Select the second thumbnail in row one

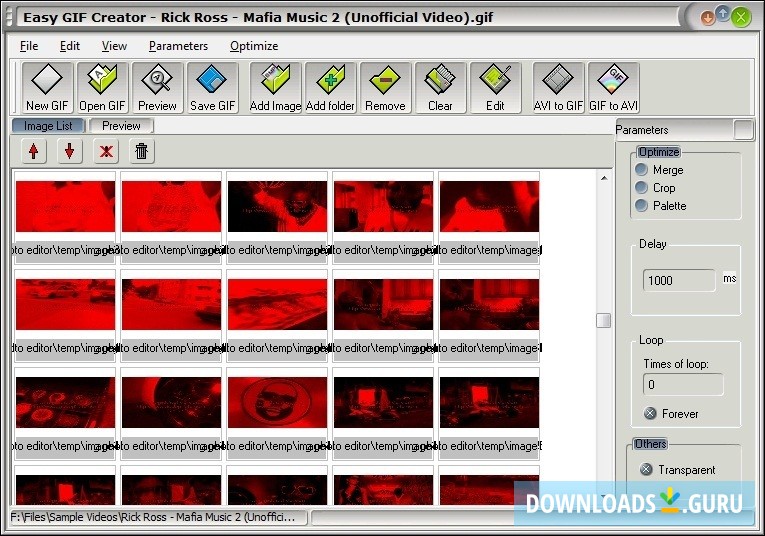coord(171,206)
